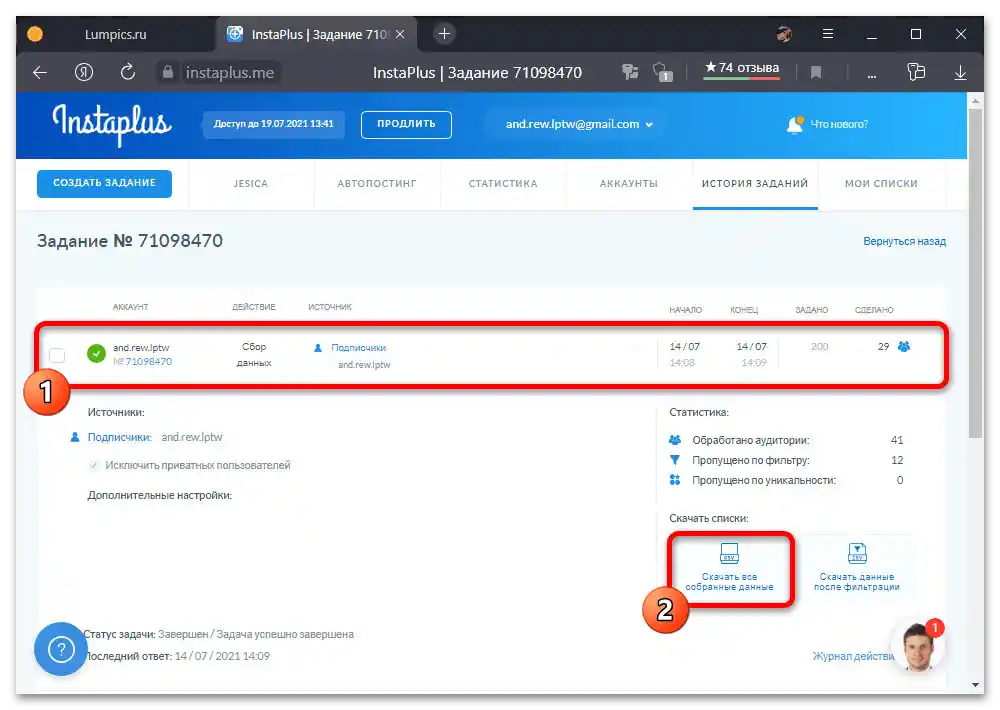1000x710 pixels.
Task: Reload the page via the refresh icon
Action: pos(127,72)
